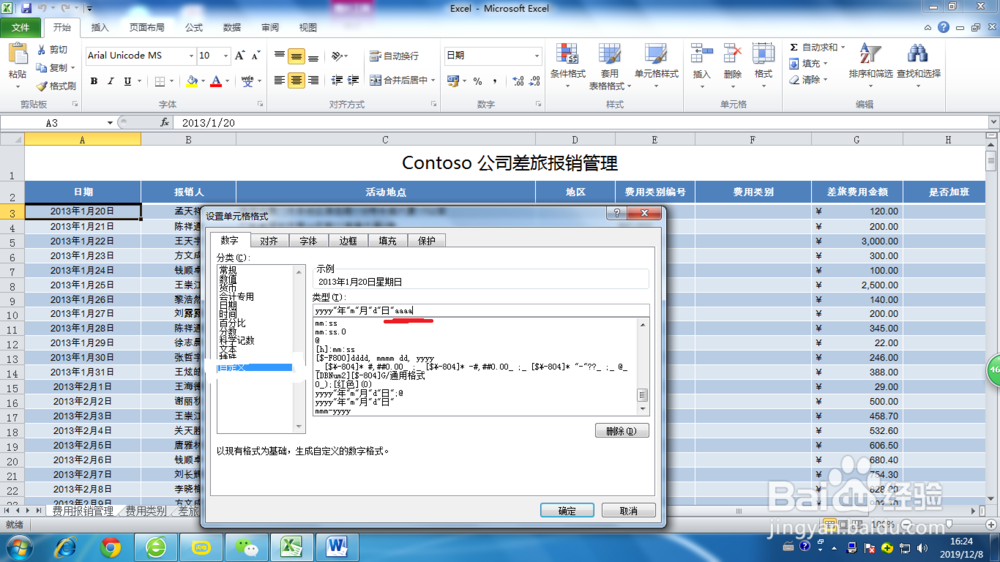
Task: Click 取消 (Cancel) button in dialog
Action: coord(628,510)
